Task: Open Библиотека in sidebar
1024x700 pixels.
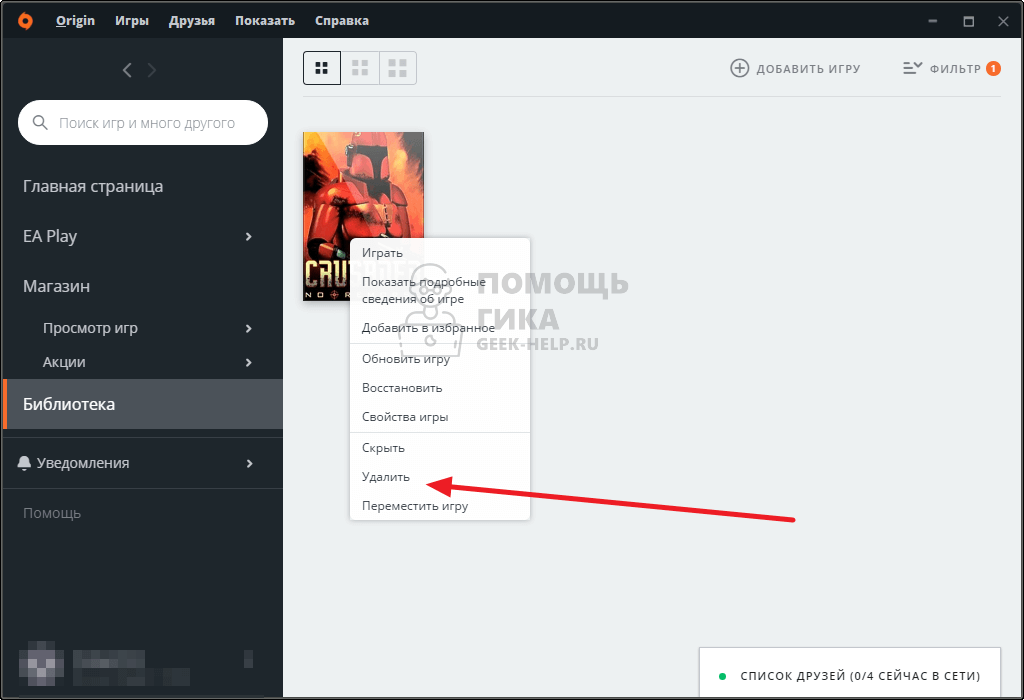Action: click(142, 404)
